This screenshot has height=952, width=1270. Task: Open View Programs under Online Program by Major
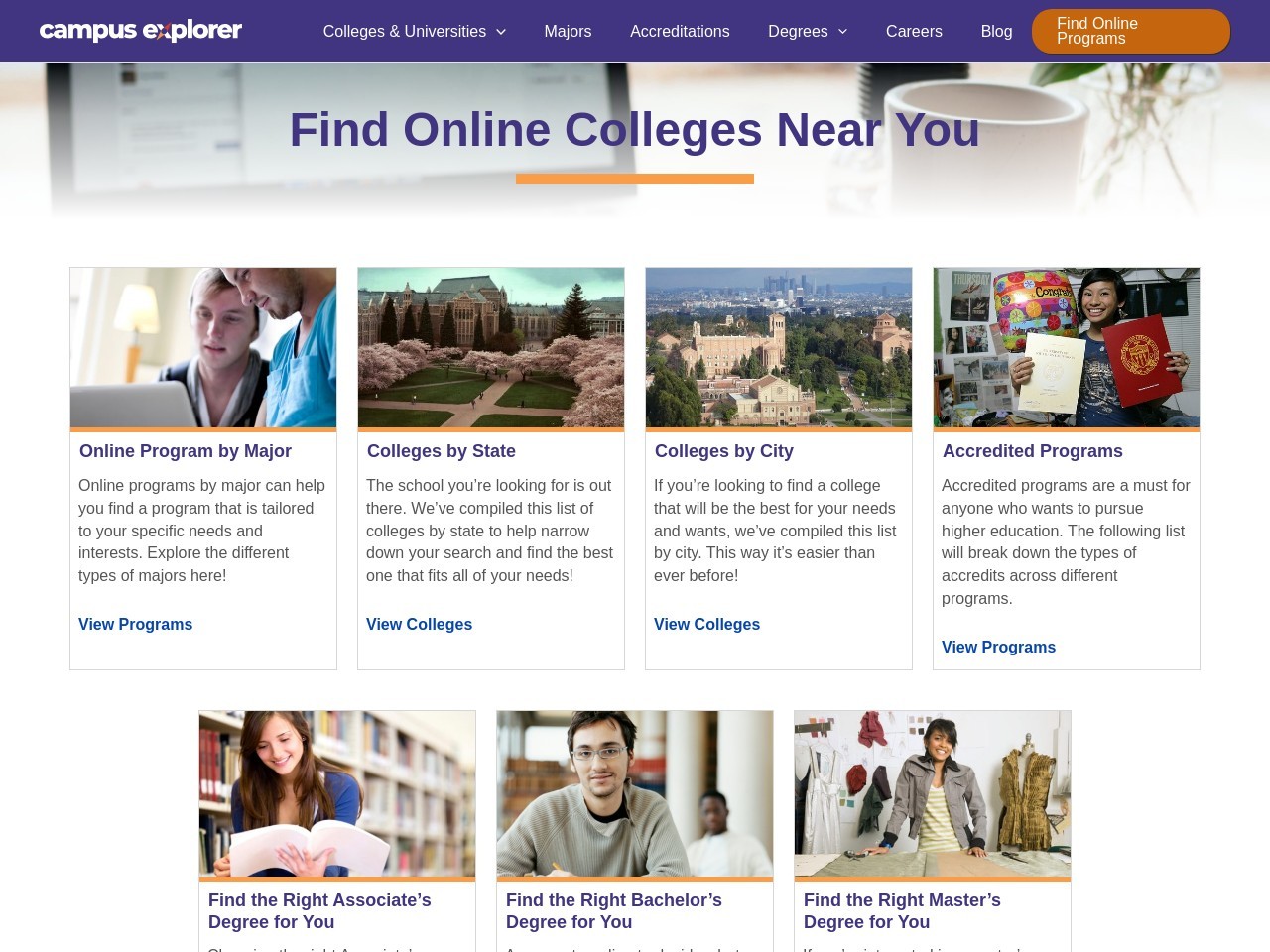click(x=135, y=624)
